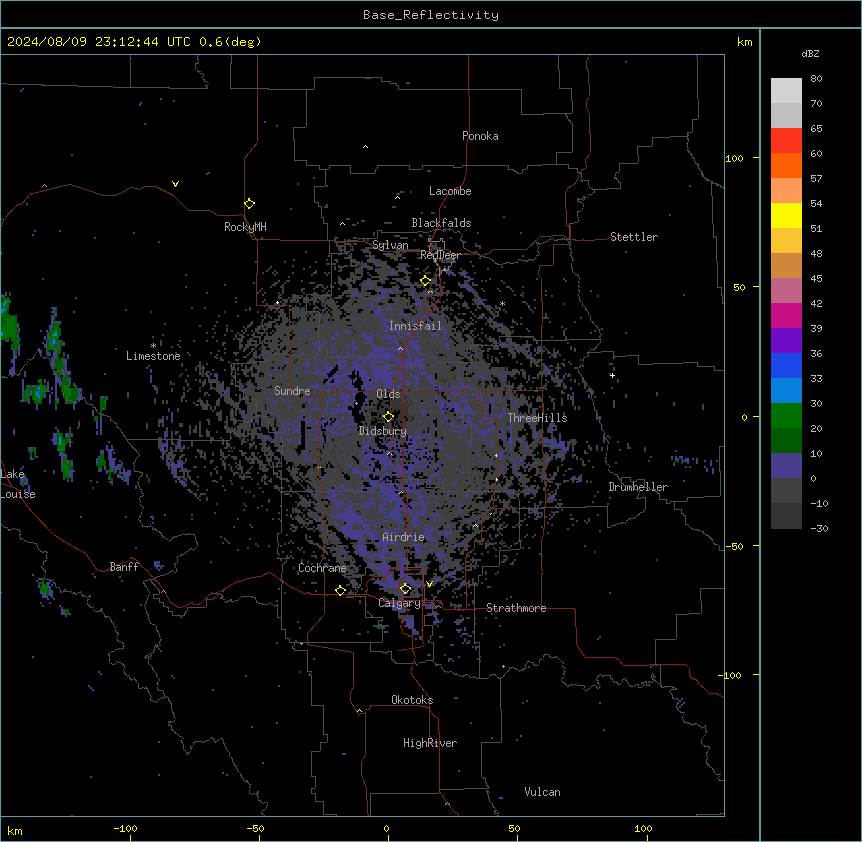Pick the royal blue 33-36 dBZ legend swatch

[x=786, y=365]
